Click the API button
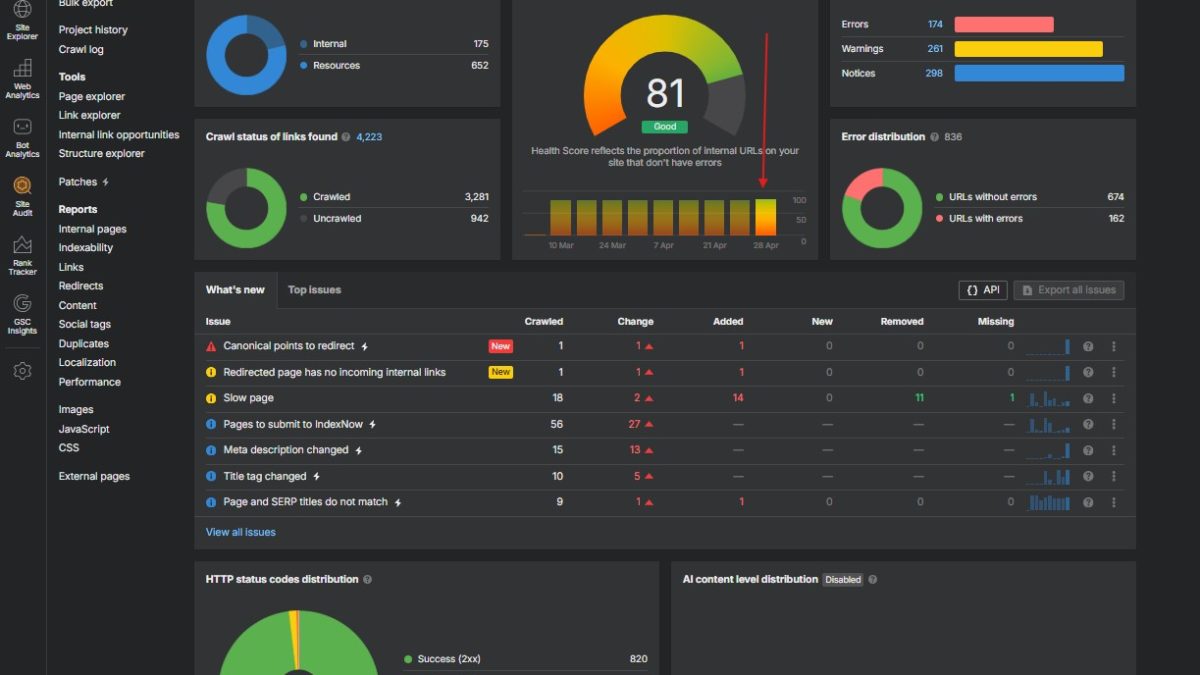This screenshot has width=1200, height=675. (x=983, y=290)
